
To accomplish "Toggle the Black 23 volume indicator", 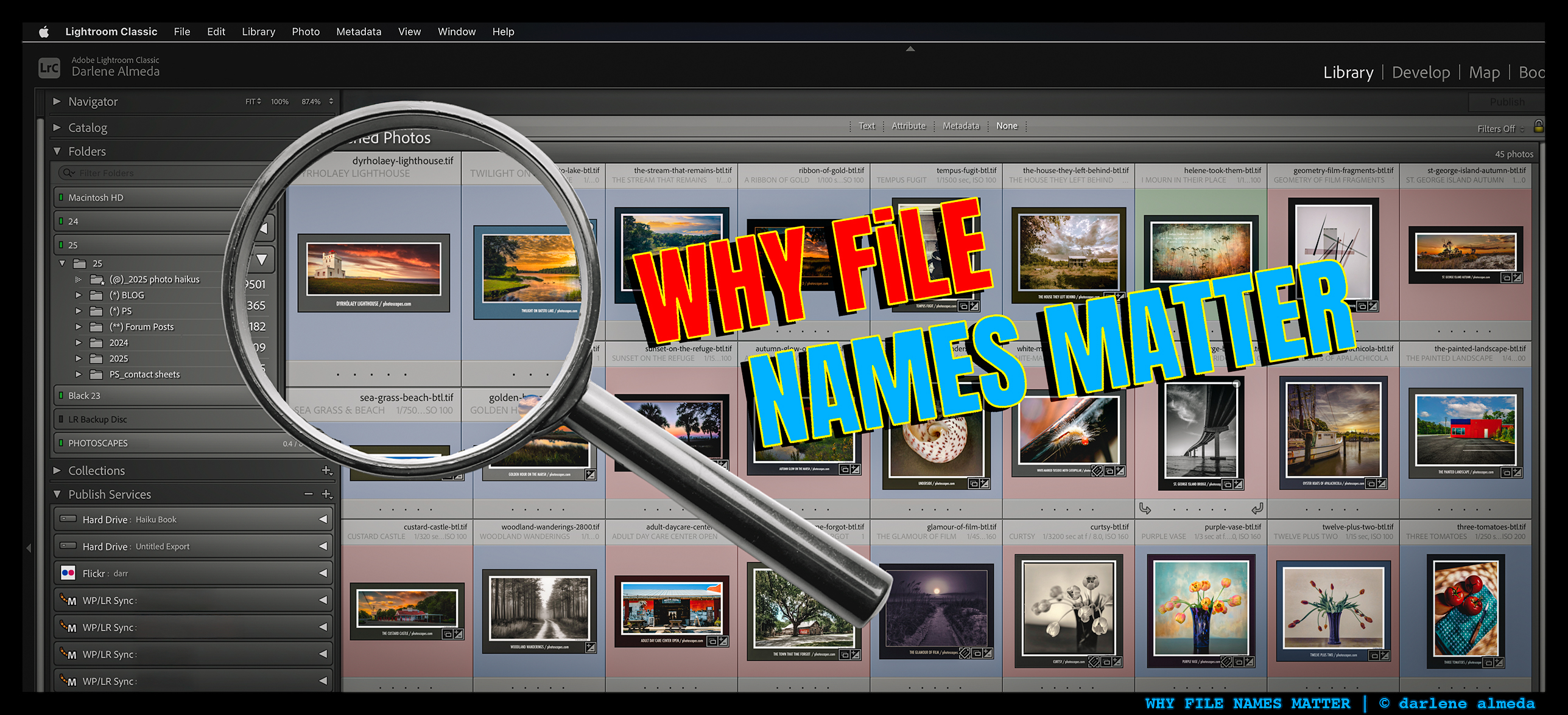I will [x=60, y=395].
